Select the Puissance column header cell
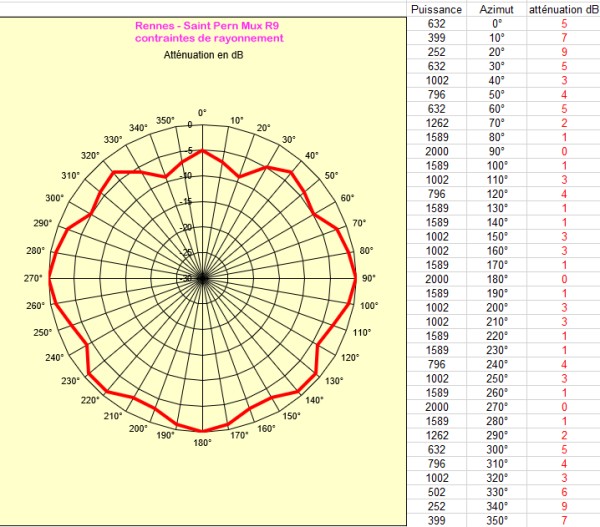 click(x=437, y=10)
